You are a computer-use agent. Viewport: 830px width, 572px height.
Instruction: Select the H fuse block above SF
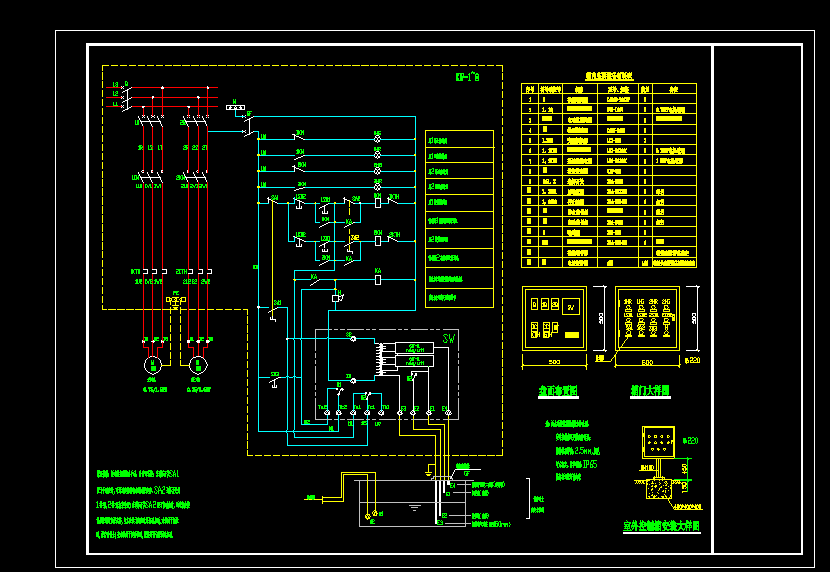click(x=235, y=107)
